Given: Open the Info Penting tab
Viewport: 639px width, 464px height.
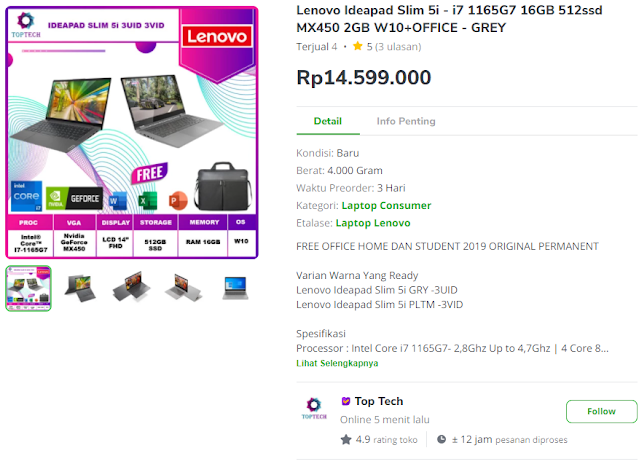Looking at the screenshot, I should [x=406, y=121].
